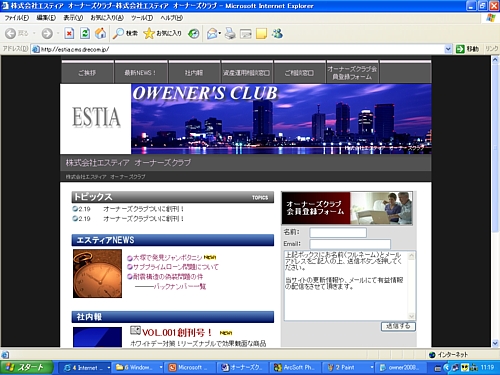Click the Email input field
Image resolution: width=500 pixels, height=375 pixels.
click(x=350, y=244)
